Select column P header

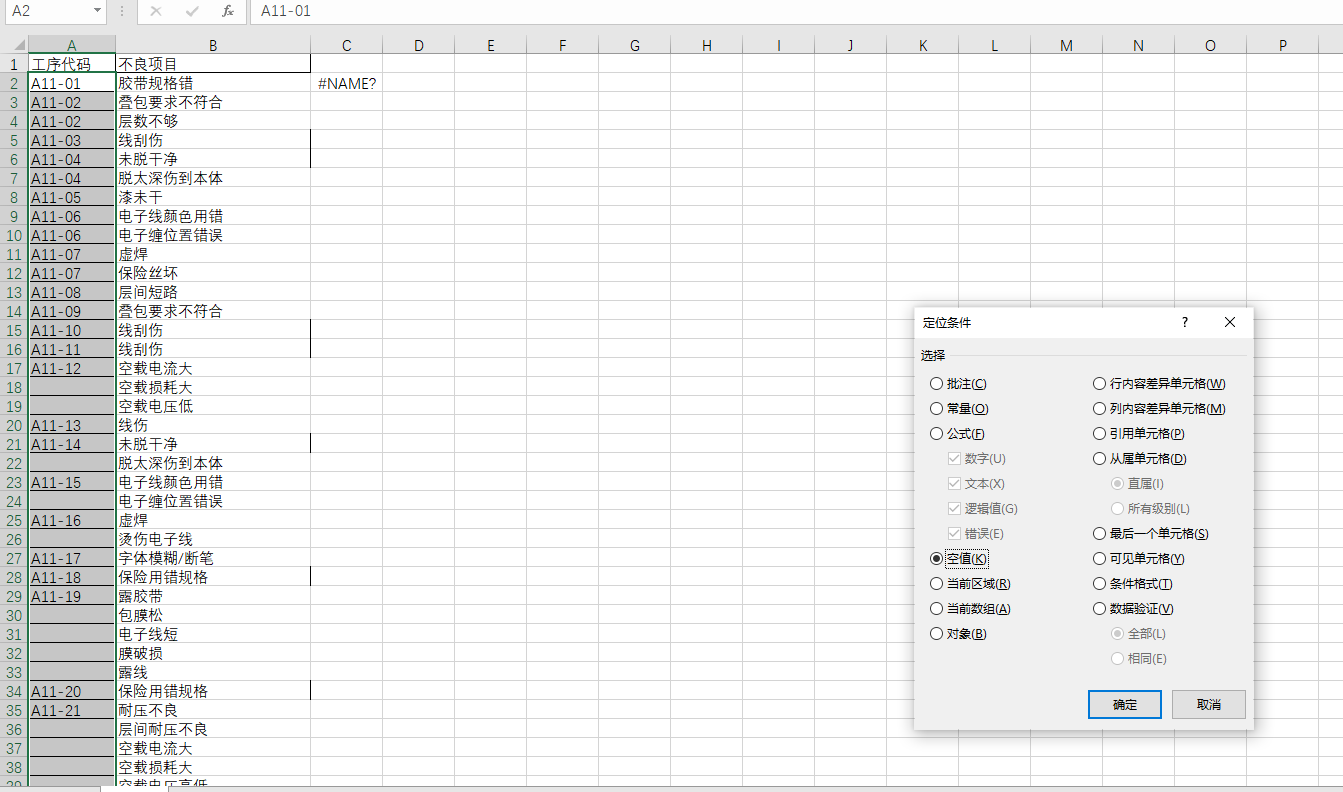point(1282,45)
